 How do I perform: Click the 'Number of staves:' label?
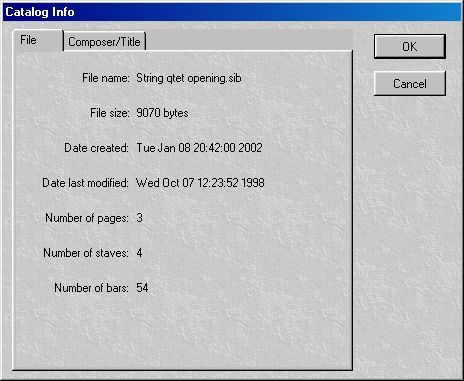coord(86,253)
